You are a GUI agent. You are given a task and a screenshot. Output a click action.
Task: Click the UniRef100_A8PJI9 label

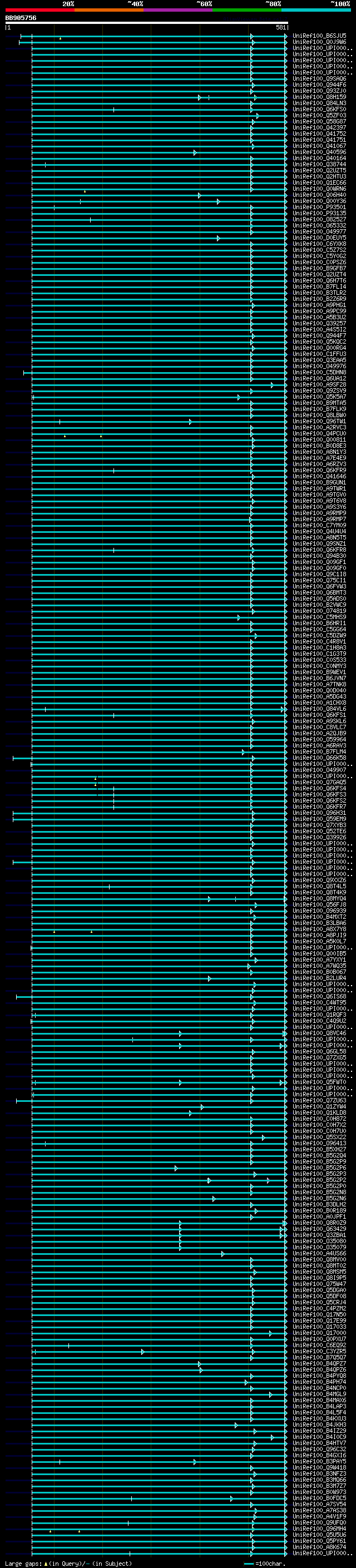(x=319, y=935)
